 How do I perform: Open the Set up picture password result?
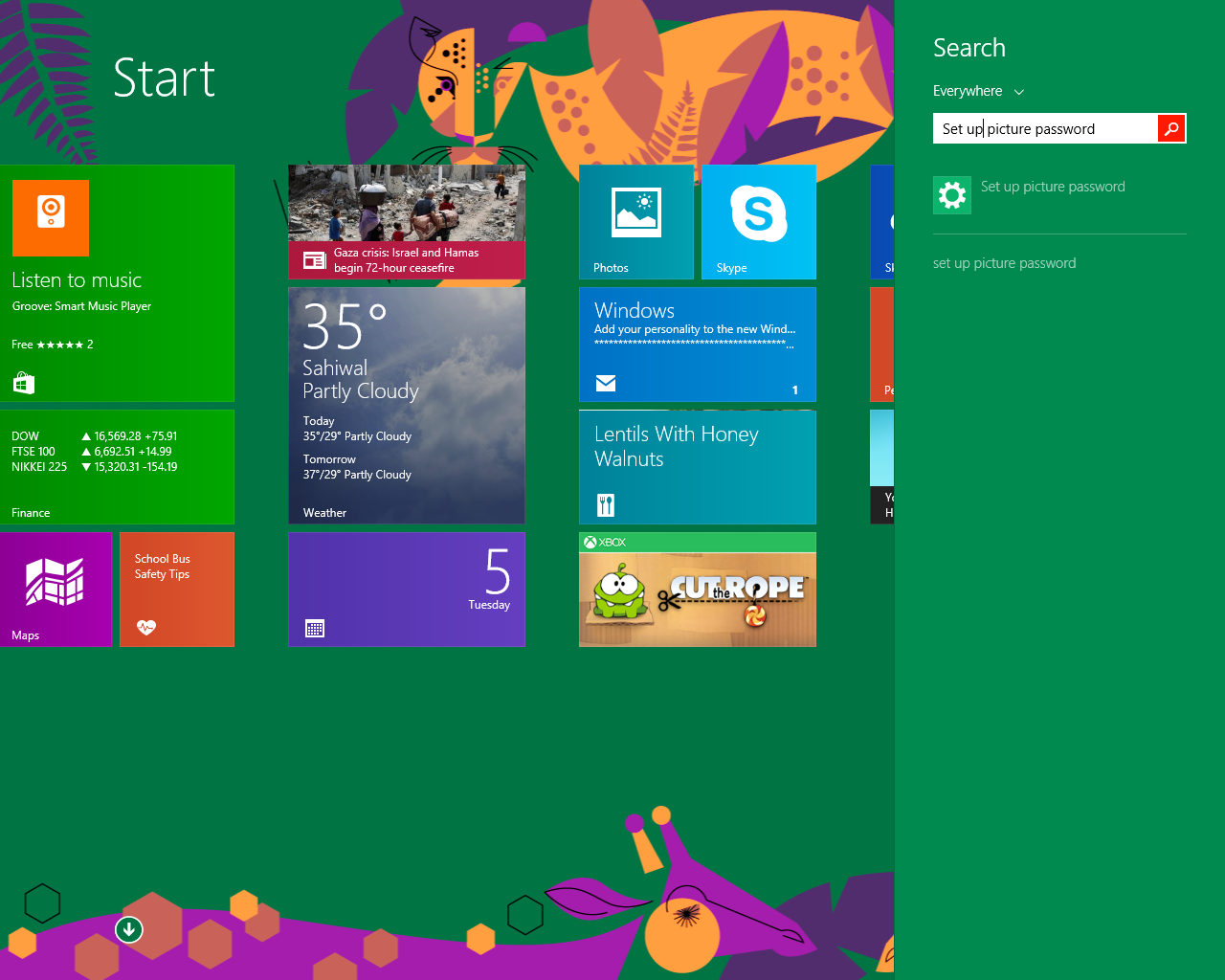(1053, 186)
